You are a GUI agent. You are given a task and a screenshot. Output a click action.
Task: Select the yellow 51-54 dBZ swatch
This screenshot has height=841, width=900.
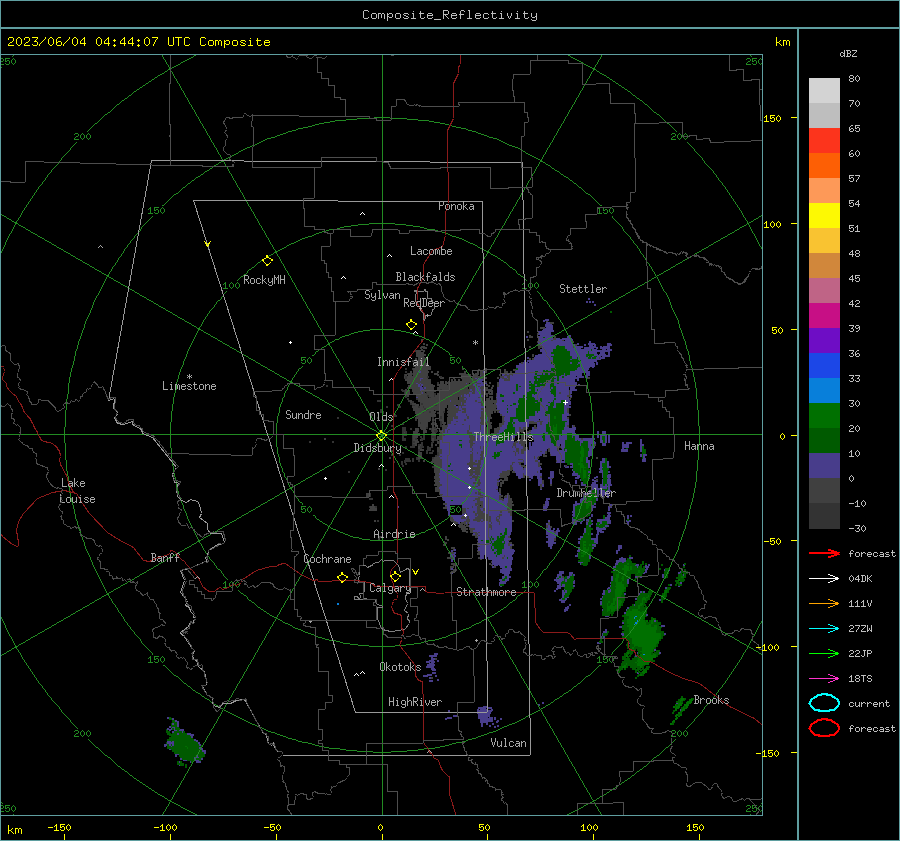824,216
